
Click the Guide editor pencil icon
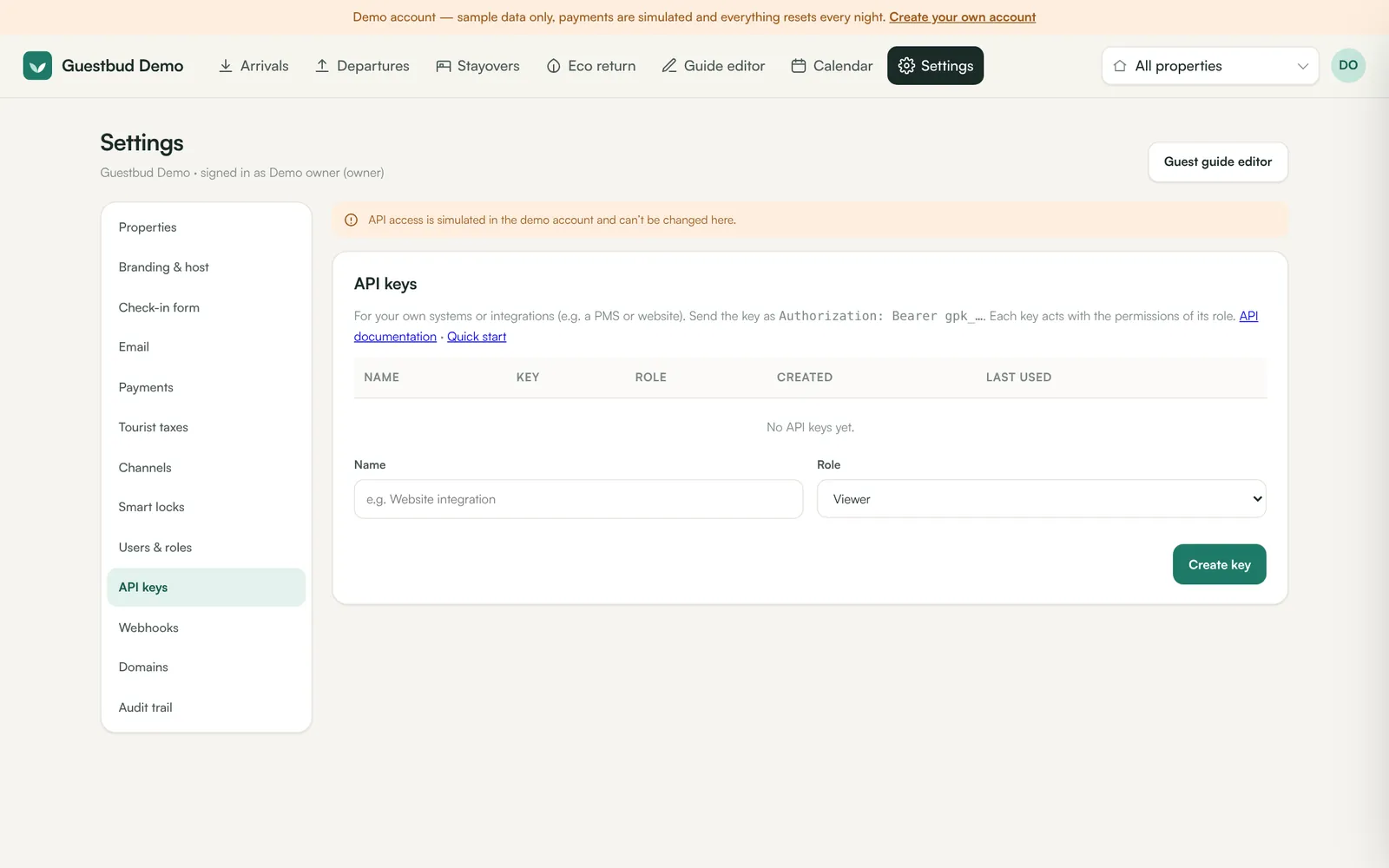[x=669, y=66]
